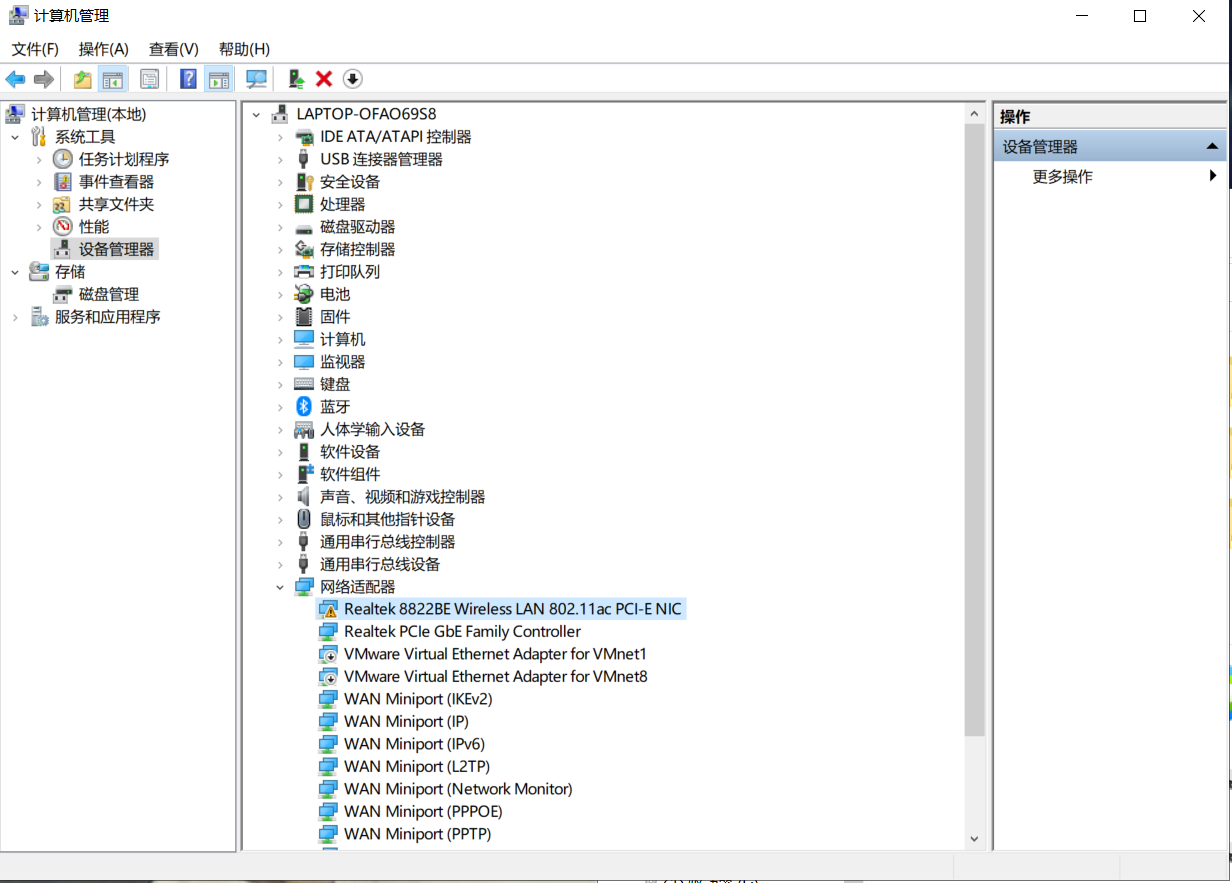1232x883 pixels.
Task: Select VMware Virtual Ethernet Adapter for VMnet8
Action: (495, 677)
